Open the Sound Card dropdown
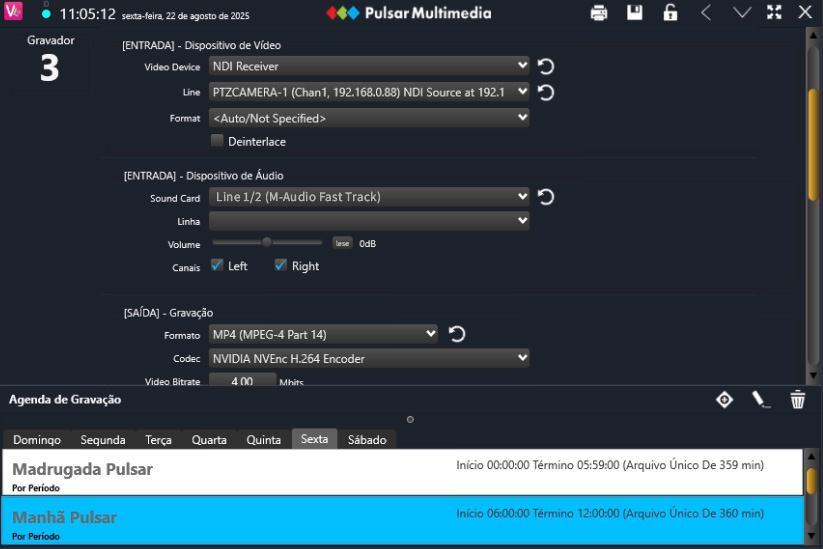Viewport: 823px width, 549px height. 369,197
